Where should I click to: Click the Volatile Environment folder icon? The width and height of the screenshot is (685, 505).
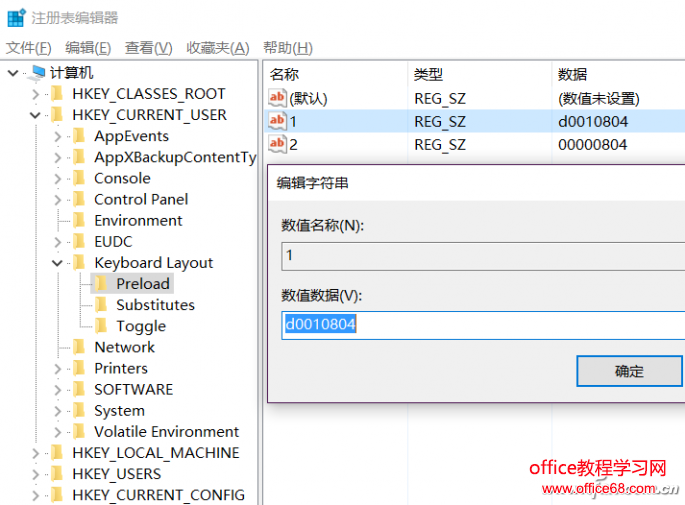click(x=79, y=431)
